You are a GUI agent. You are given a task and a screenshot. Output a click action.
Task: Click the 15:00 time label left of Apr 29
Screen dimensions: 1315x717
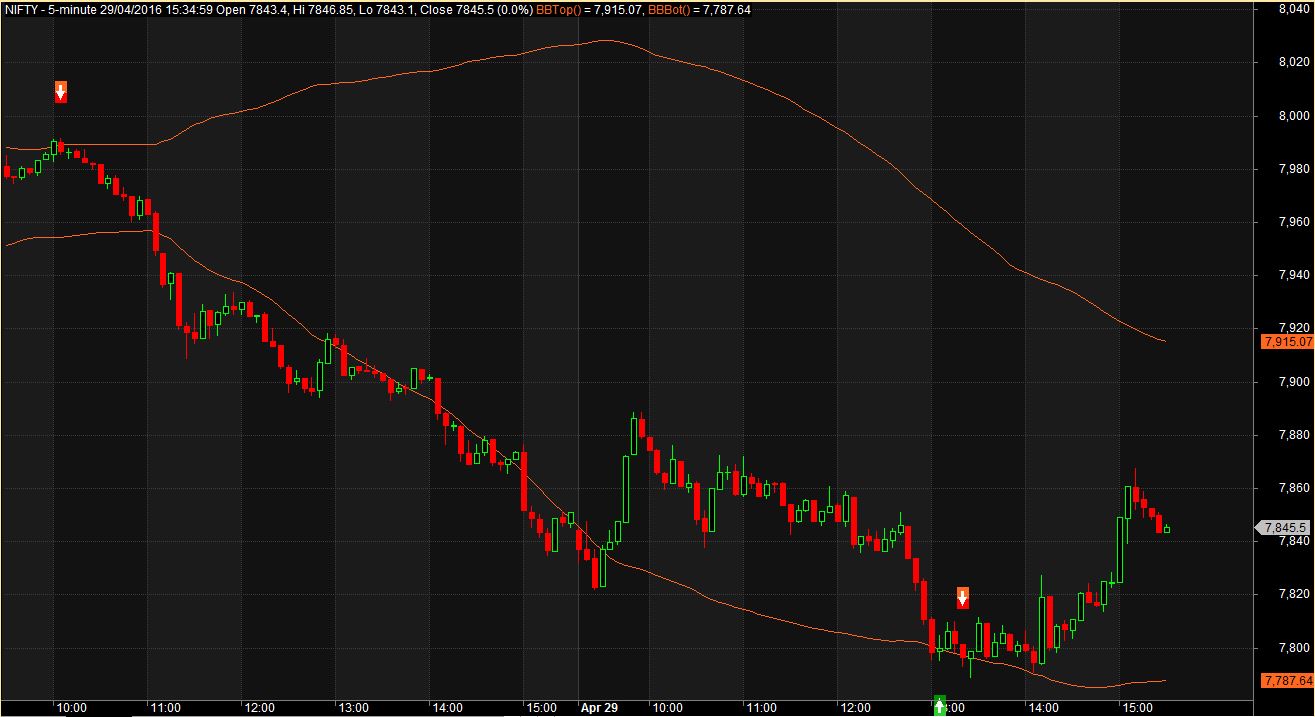tap(542, 707)
